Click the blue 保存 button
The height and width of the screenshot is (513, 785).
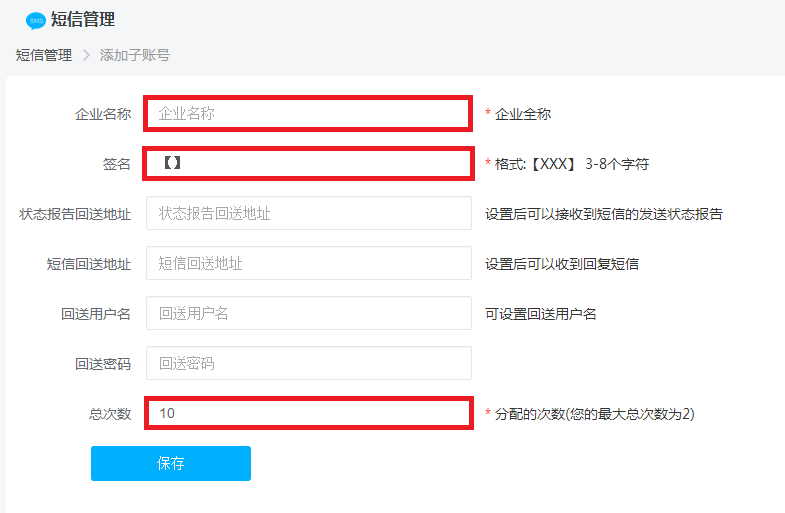(171, 463)
